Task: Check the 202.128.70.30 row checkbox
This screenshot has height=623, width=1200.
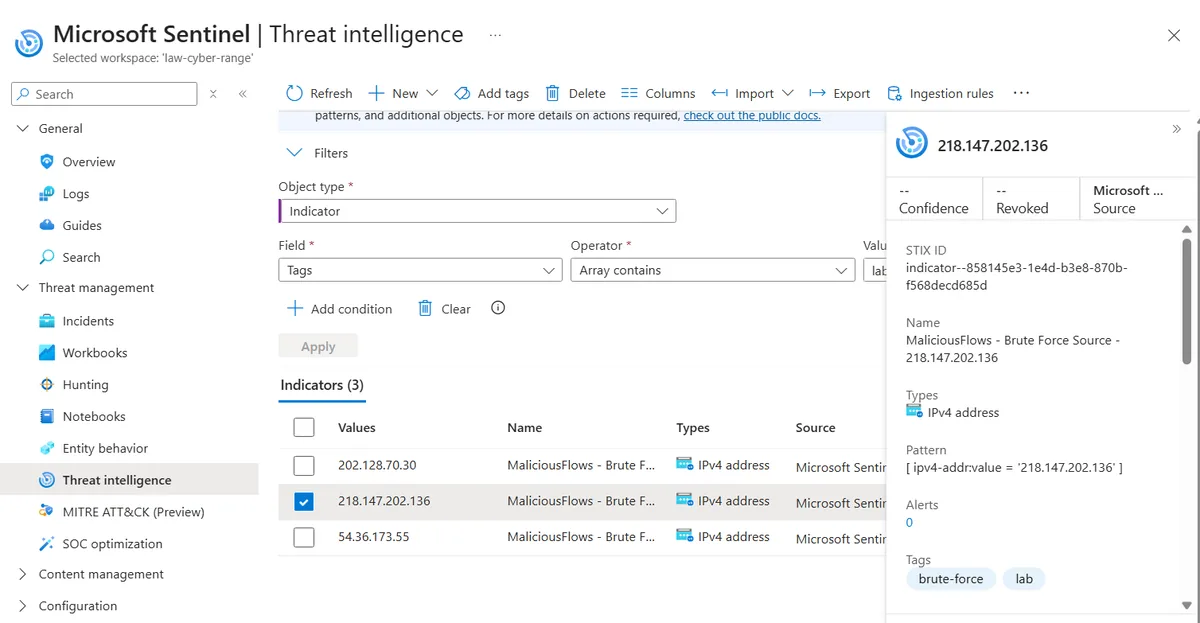Action: (304, 465)
